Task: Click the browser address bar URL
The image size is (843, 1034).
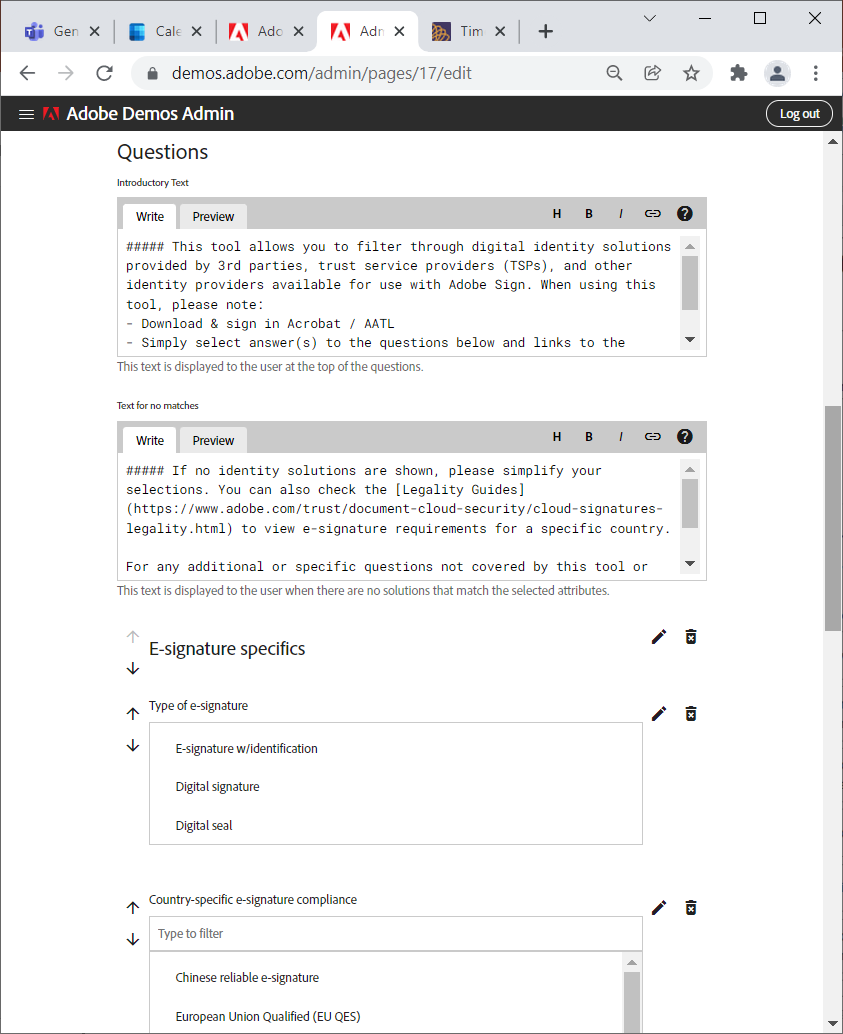Action: point(321,73)
